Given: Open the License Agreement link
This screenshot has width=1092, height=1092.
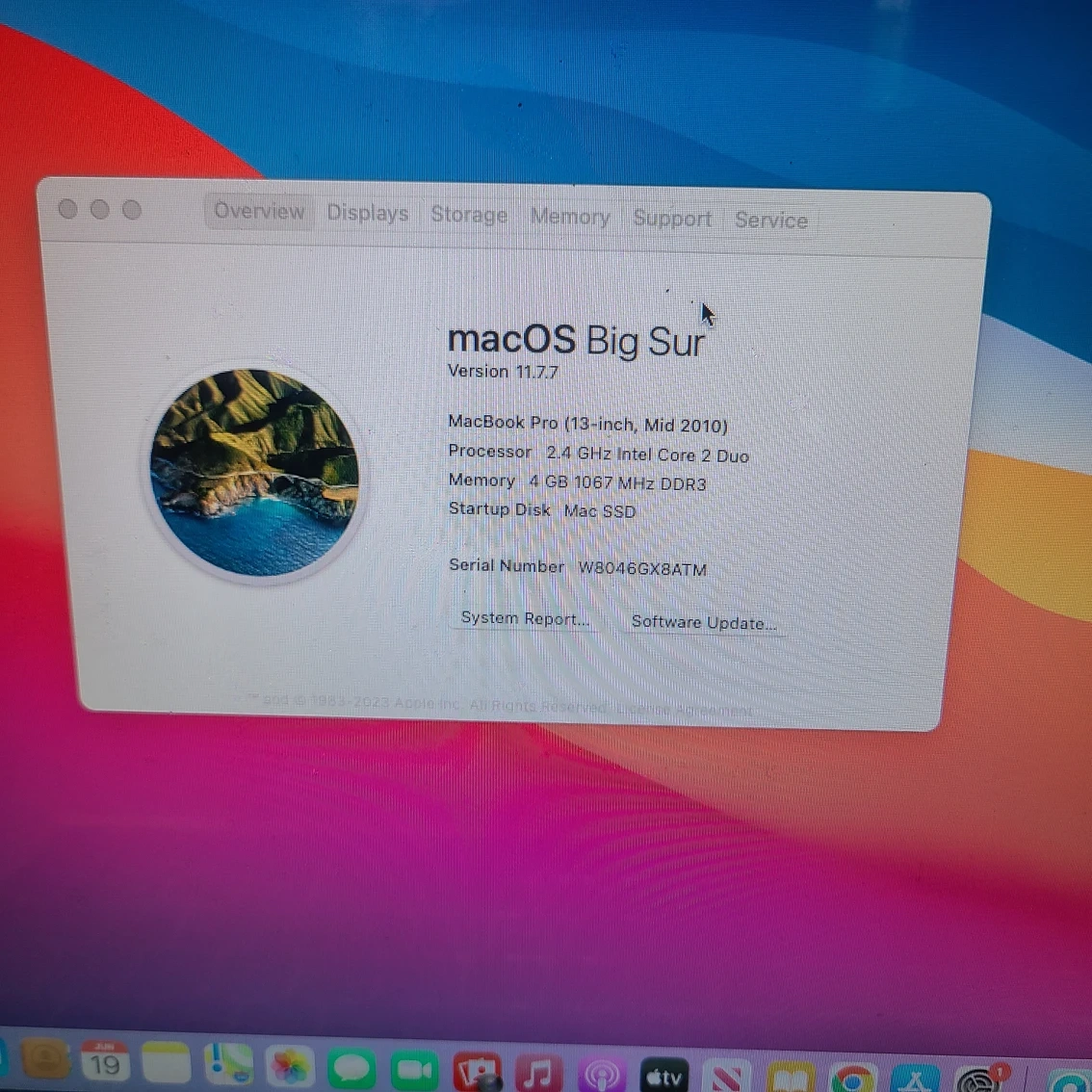Looking at the screenshot, I should (684, 710).
